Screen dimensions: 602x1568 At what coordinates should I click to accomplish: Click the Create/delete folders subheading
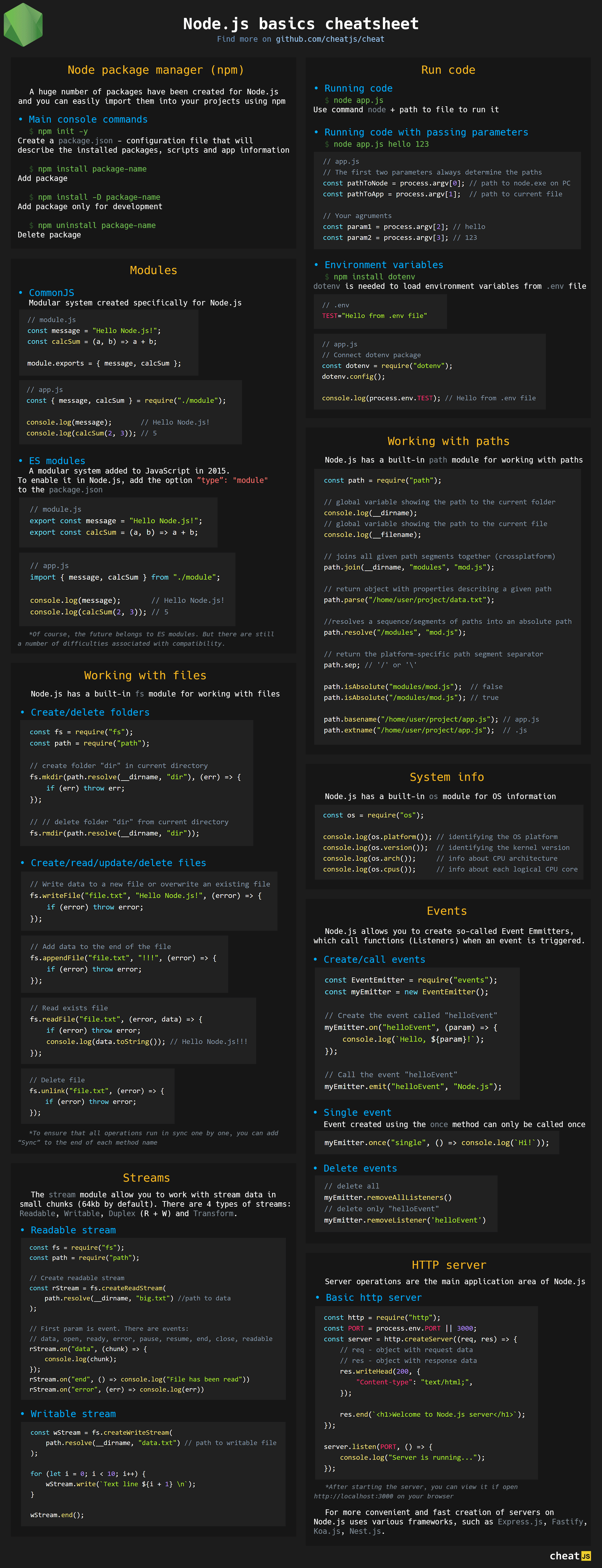click(x=89, y=712)
